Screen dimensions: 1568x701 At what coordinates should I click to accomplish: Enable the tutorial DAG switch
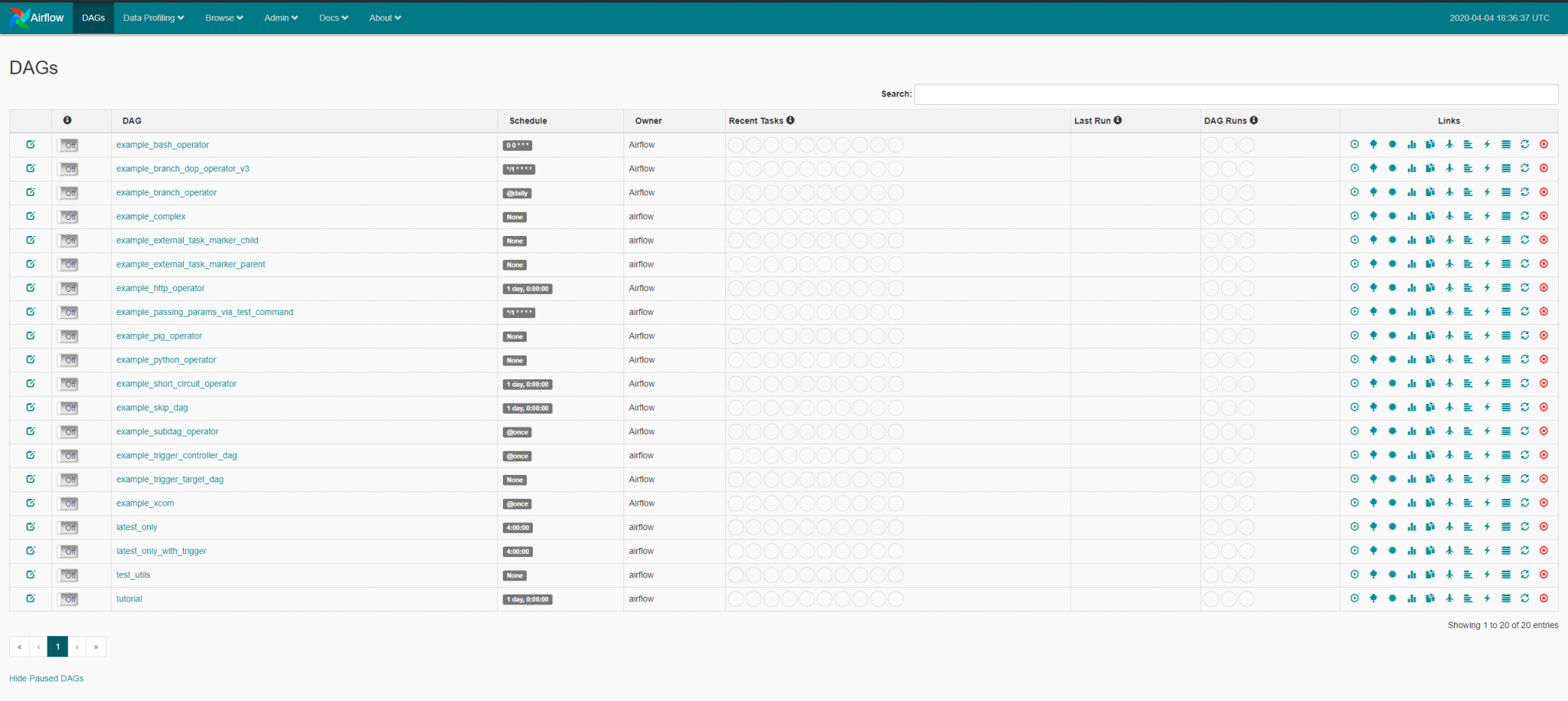coord(68,599)
